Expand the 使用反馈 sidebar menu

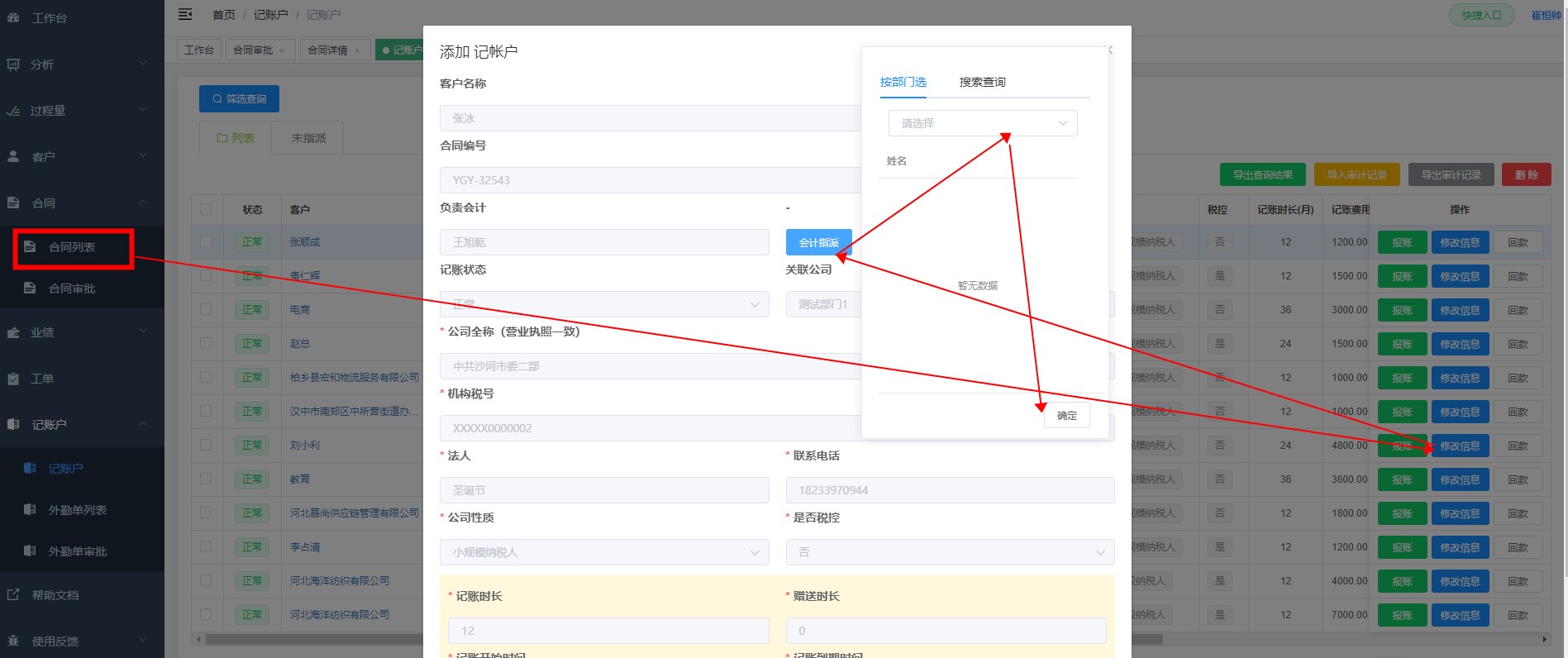(143, 641)
